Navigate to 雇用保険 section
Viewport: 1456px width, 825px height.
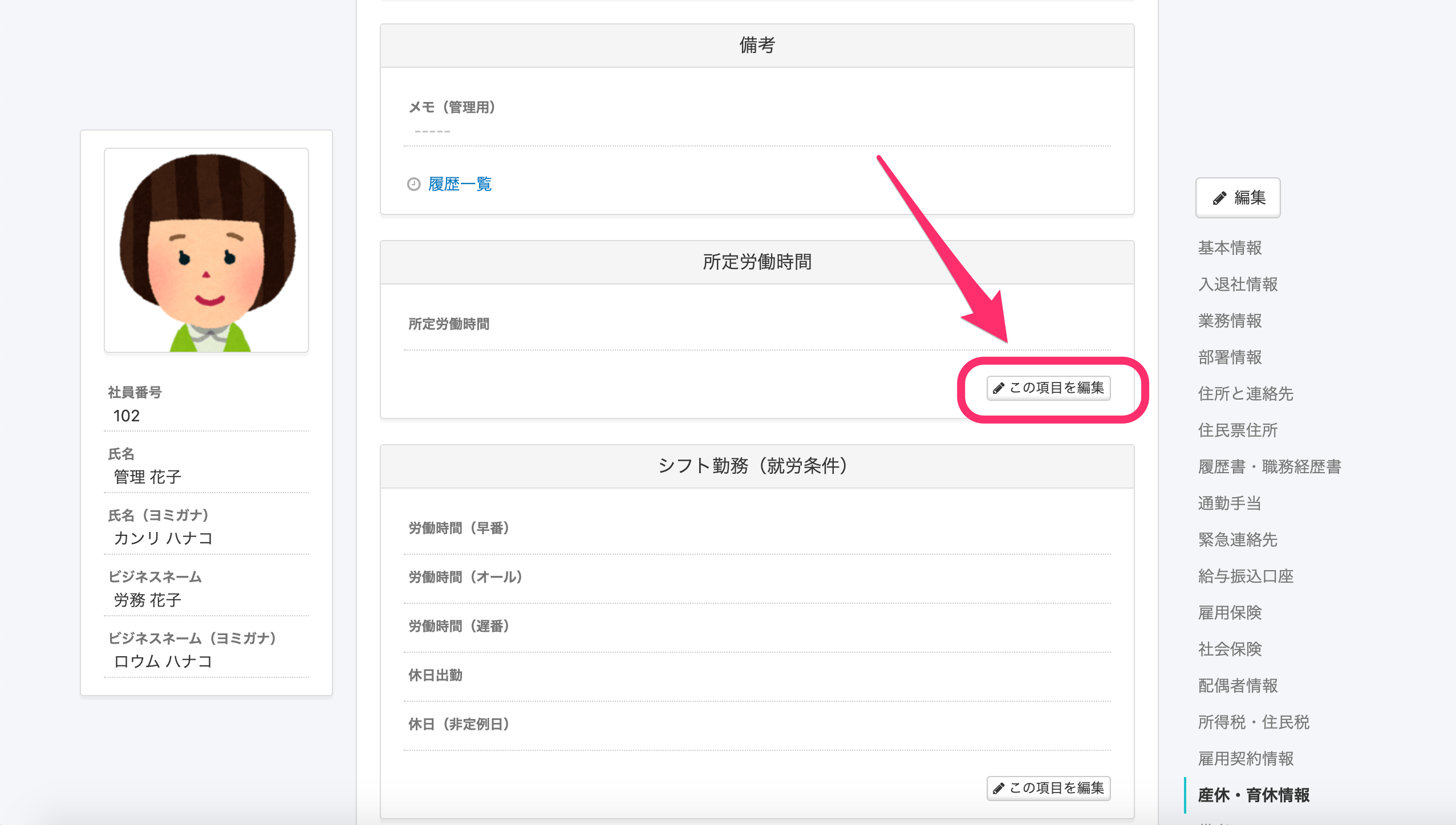click(x=1230, y=613)
